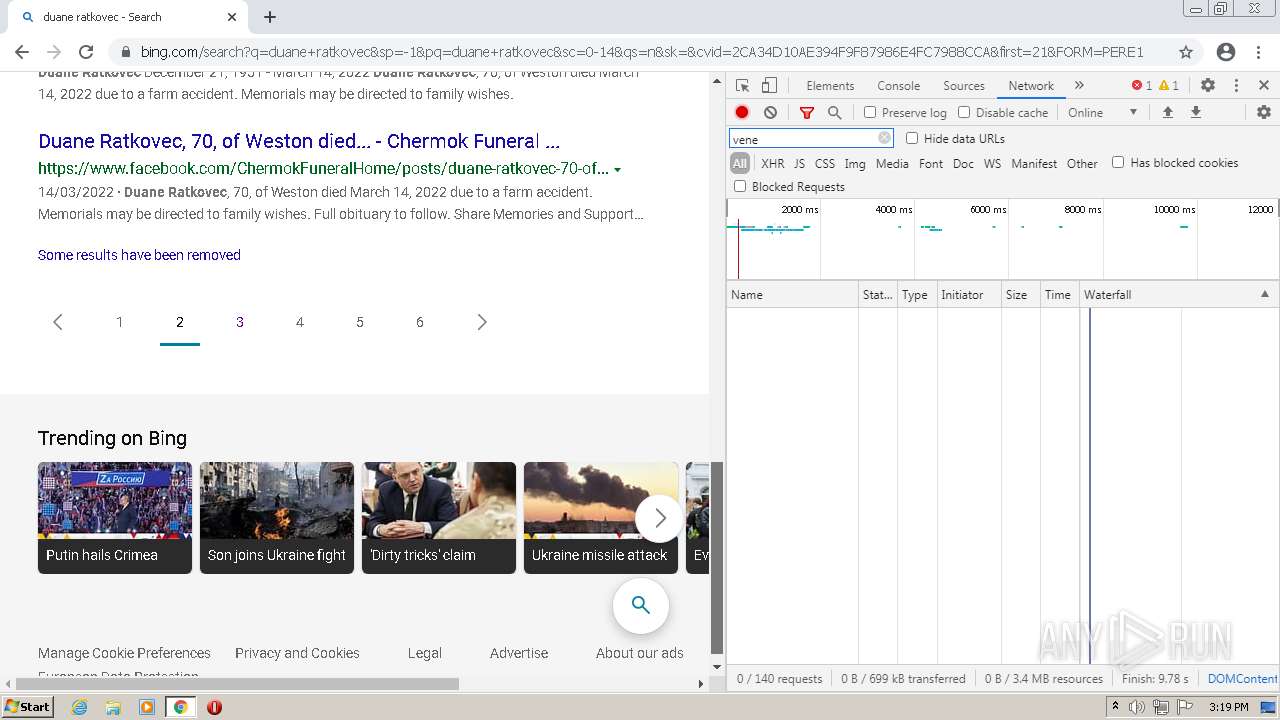Check Has blocked cookies
1280x720 pixels.
(x=1118, y=162)
